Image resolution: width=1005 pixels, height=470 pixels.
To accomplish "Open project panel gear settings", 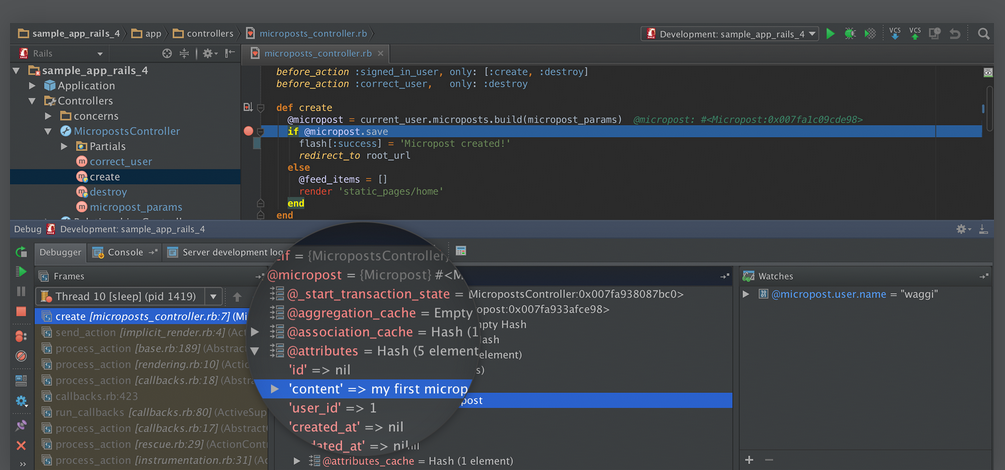I will (209, 54).
